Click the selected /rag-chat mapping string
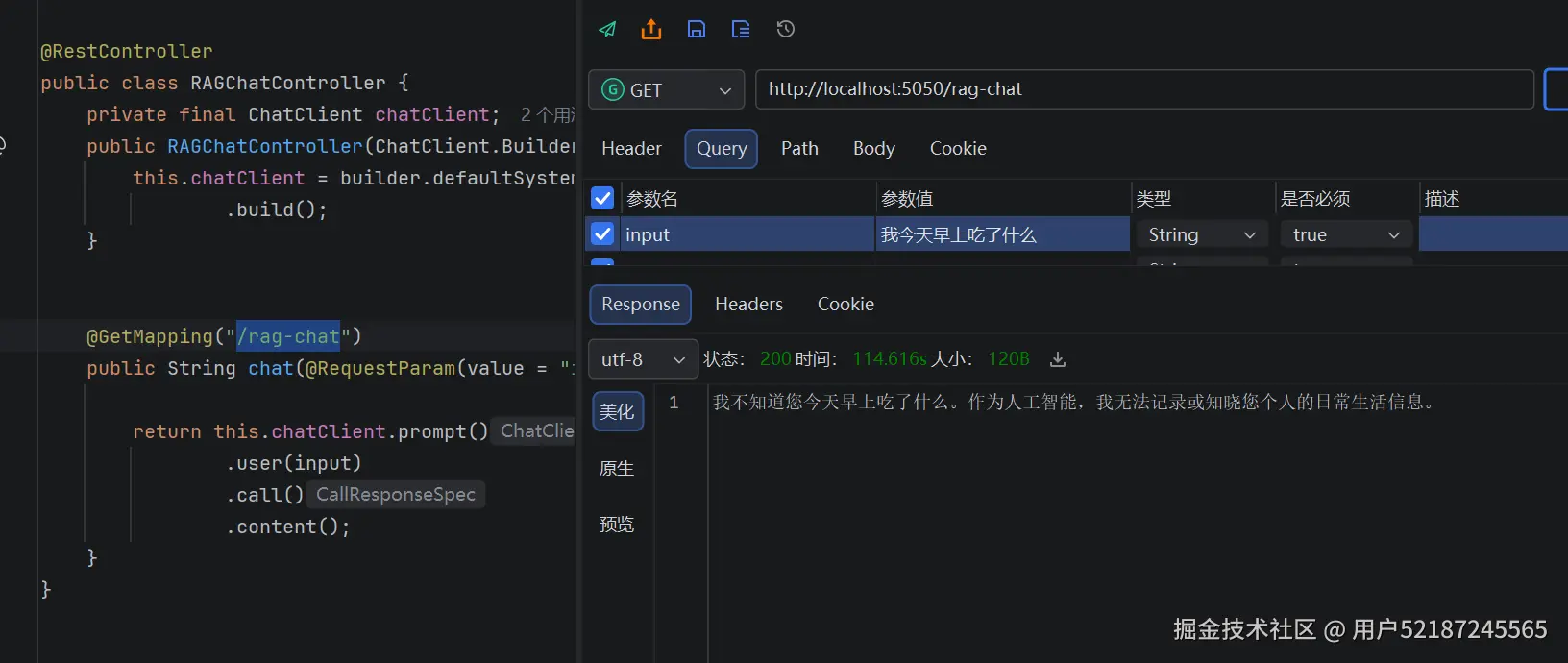This screenshot has width=1568, height=663. click(288, 336)
